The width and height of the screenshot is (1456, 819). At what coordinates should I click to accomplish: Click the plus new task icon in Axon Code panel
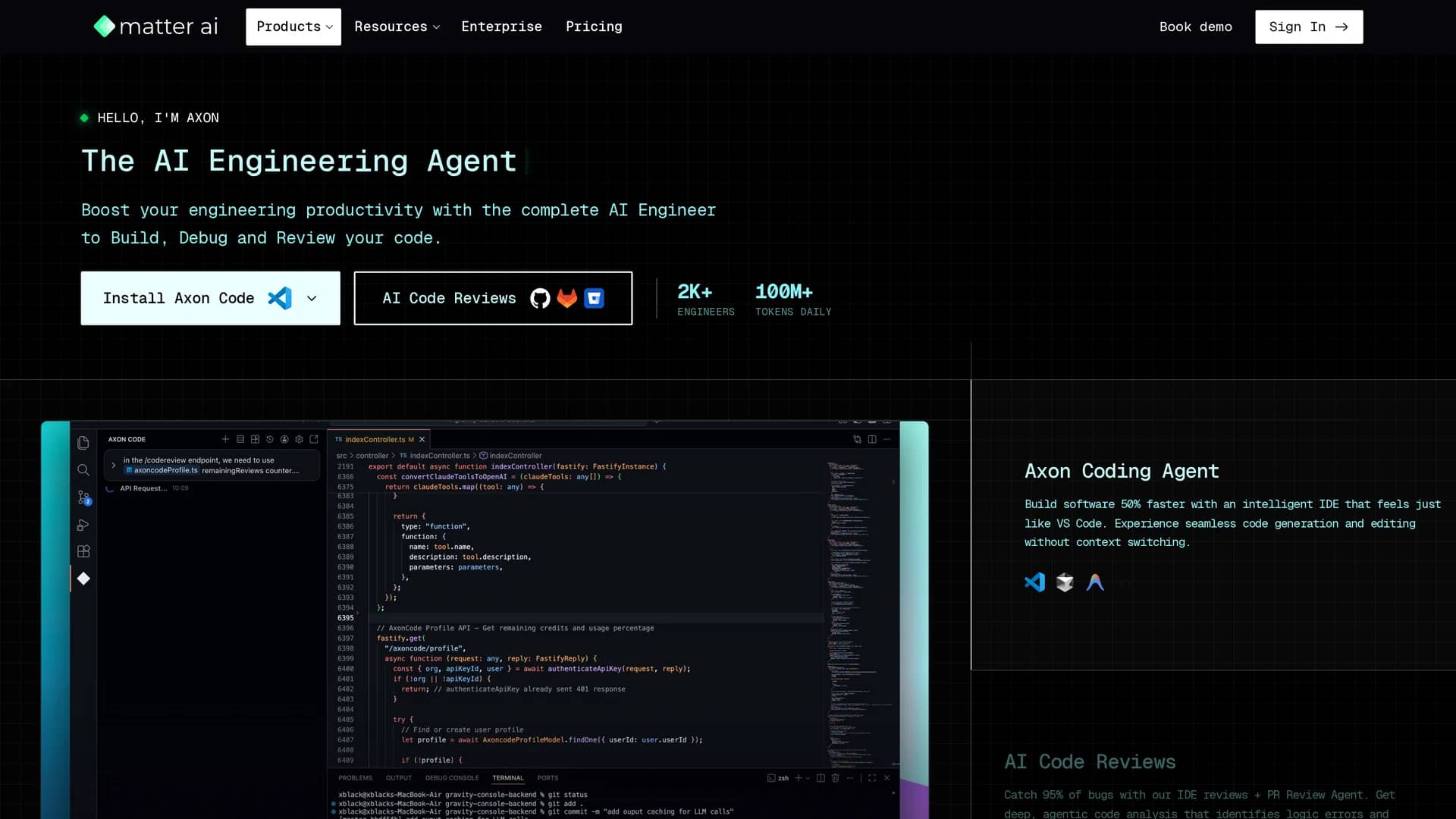point(225,439)
